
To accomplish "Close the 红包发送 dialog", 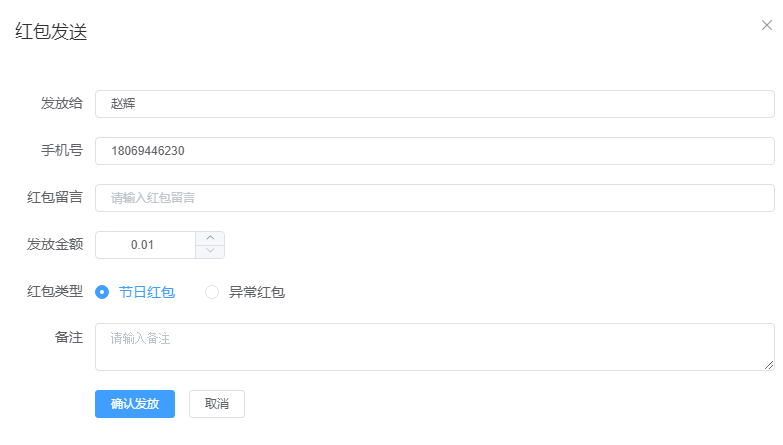I will click(767, 25).
